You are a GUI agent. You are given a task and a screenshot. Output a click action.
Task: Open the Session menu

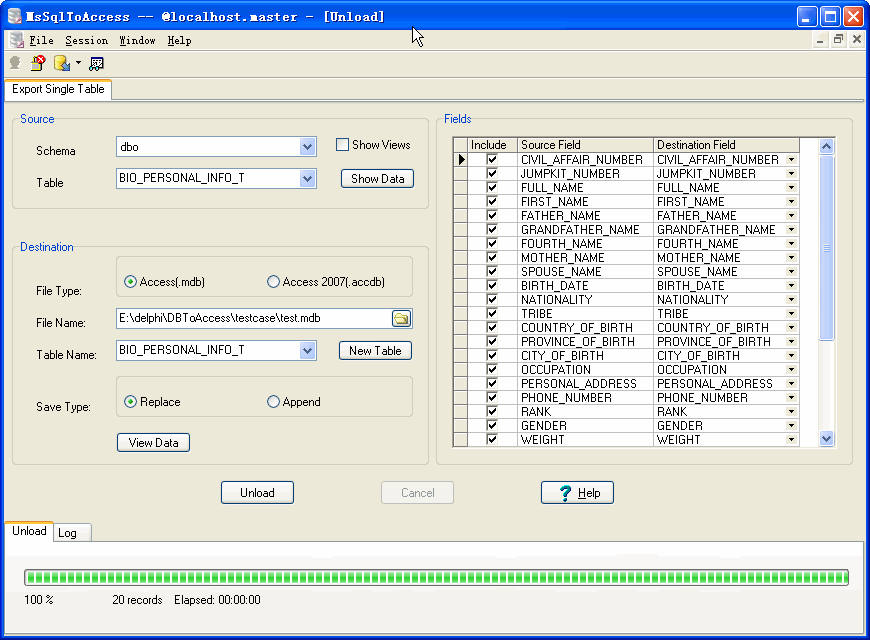tap(87, 41)
